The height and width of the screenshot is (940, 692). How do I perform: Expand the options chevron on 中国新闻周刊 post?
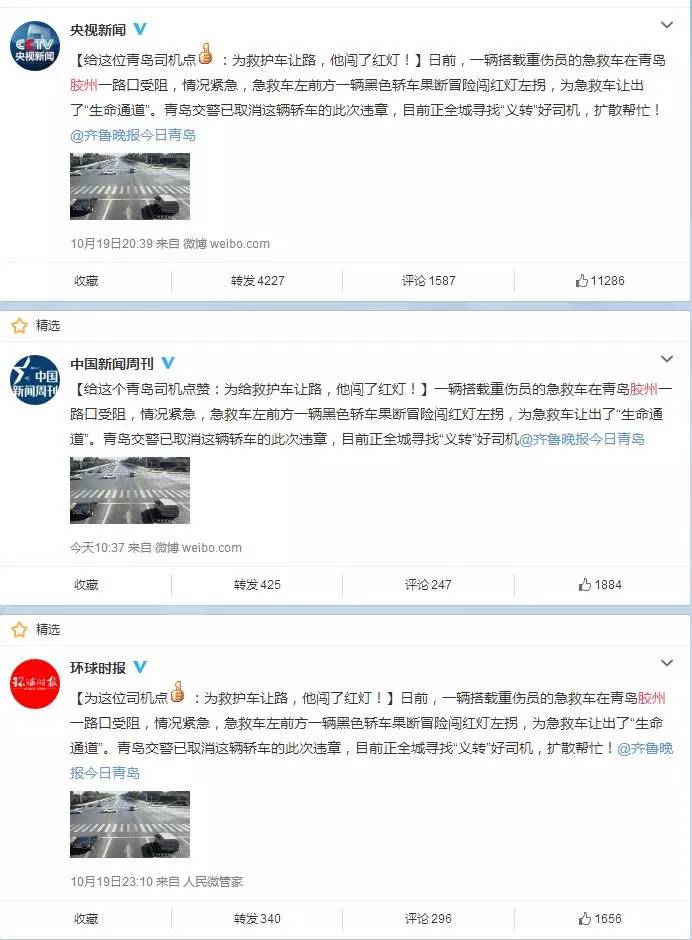(x=666, y=359)
